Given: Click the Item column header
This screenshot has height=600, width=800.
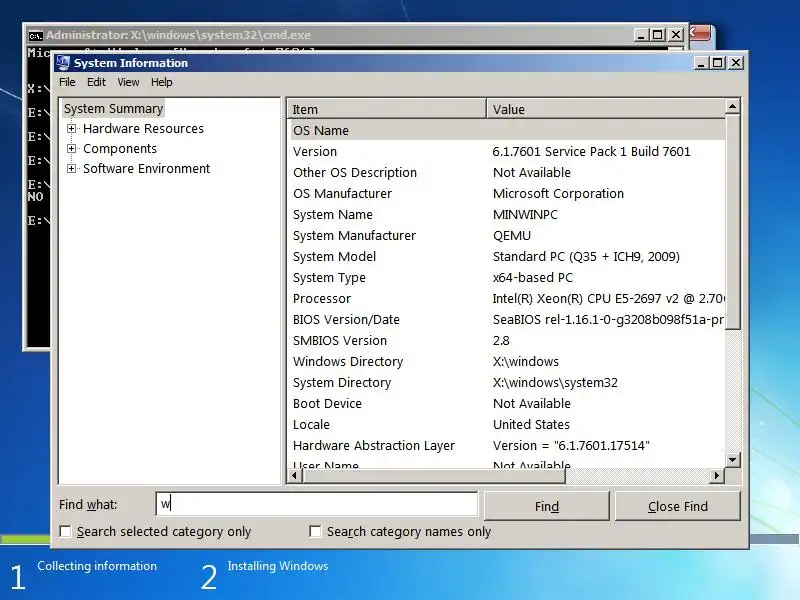Looking at the screenshot, I should [387, 109].
